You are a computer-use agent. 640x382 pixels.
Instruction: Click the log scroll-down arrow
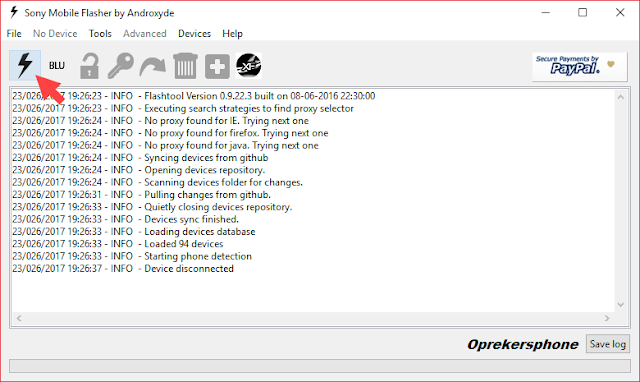[x=621, y=304]
